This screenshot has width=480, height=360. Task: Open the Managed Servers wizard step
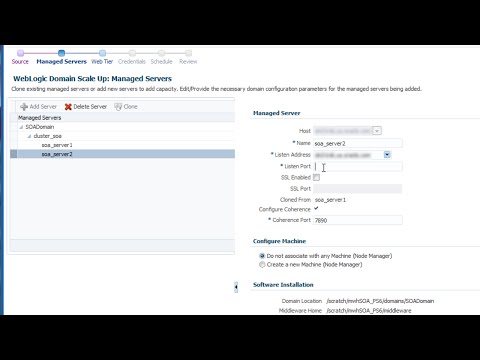click(x=61, y=62)
